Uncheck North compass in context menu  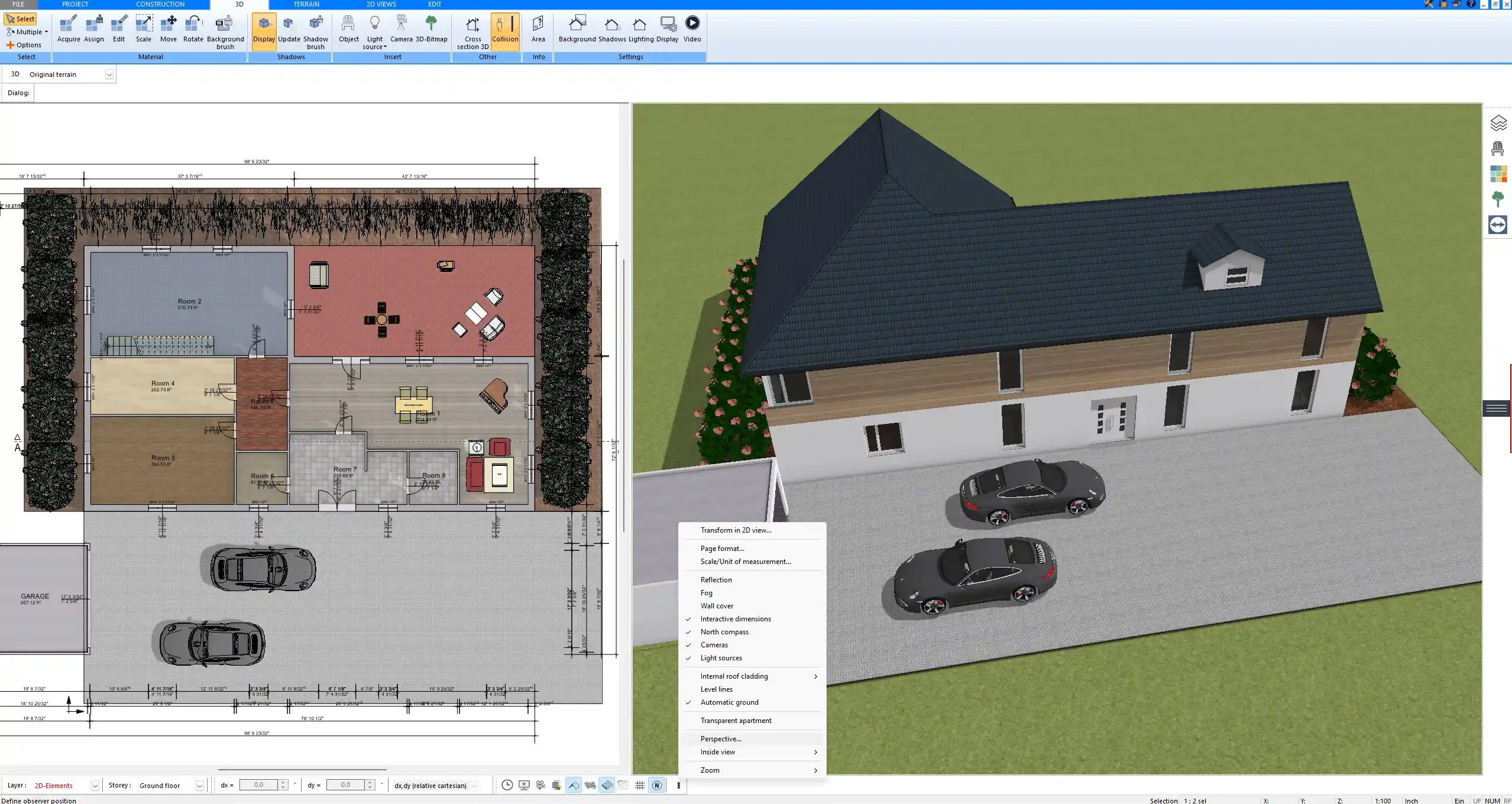pyautogui.click(x=724, y=632)
